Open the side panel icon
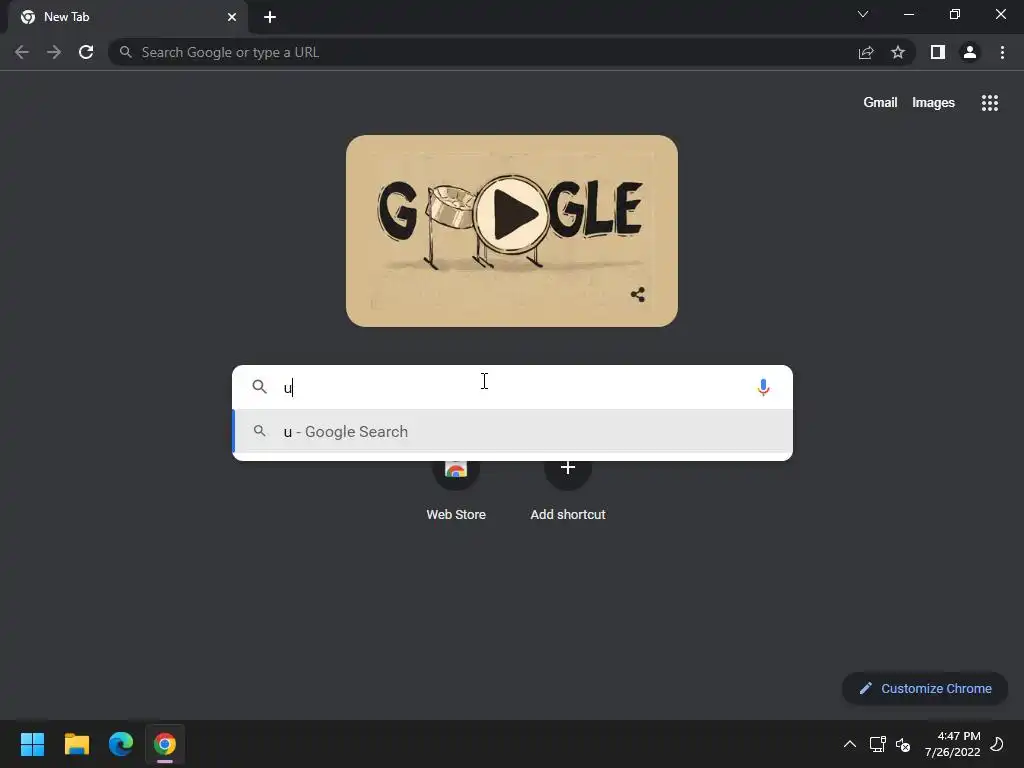 point(938,52)
